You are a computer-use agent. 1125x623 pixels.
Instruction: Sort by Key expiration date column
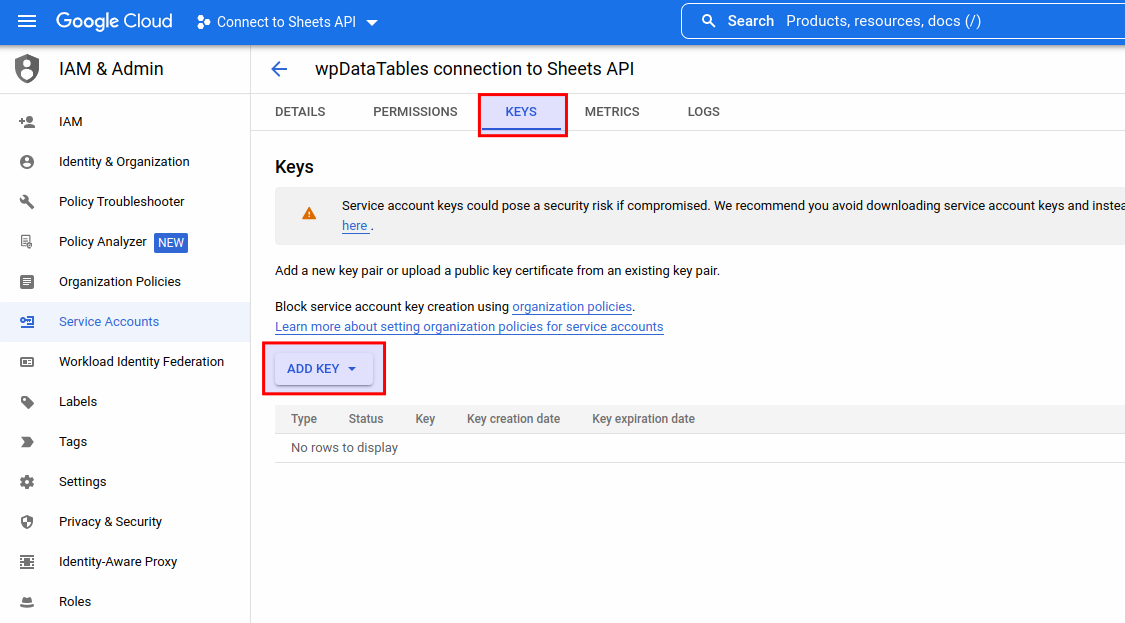tap(644, 419)
